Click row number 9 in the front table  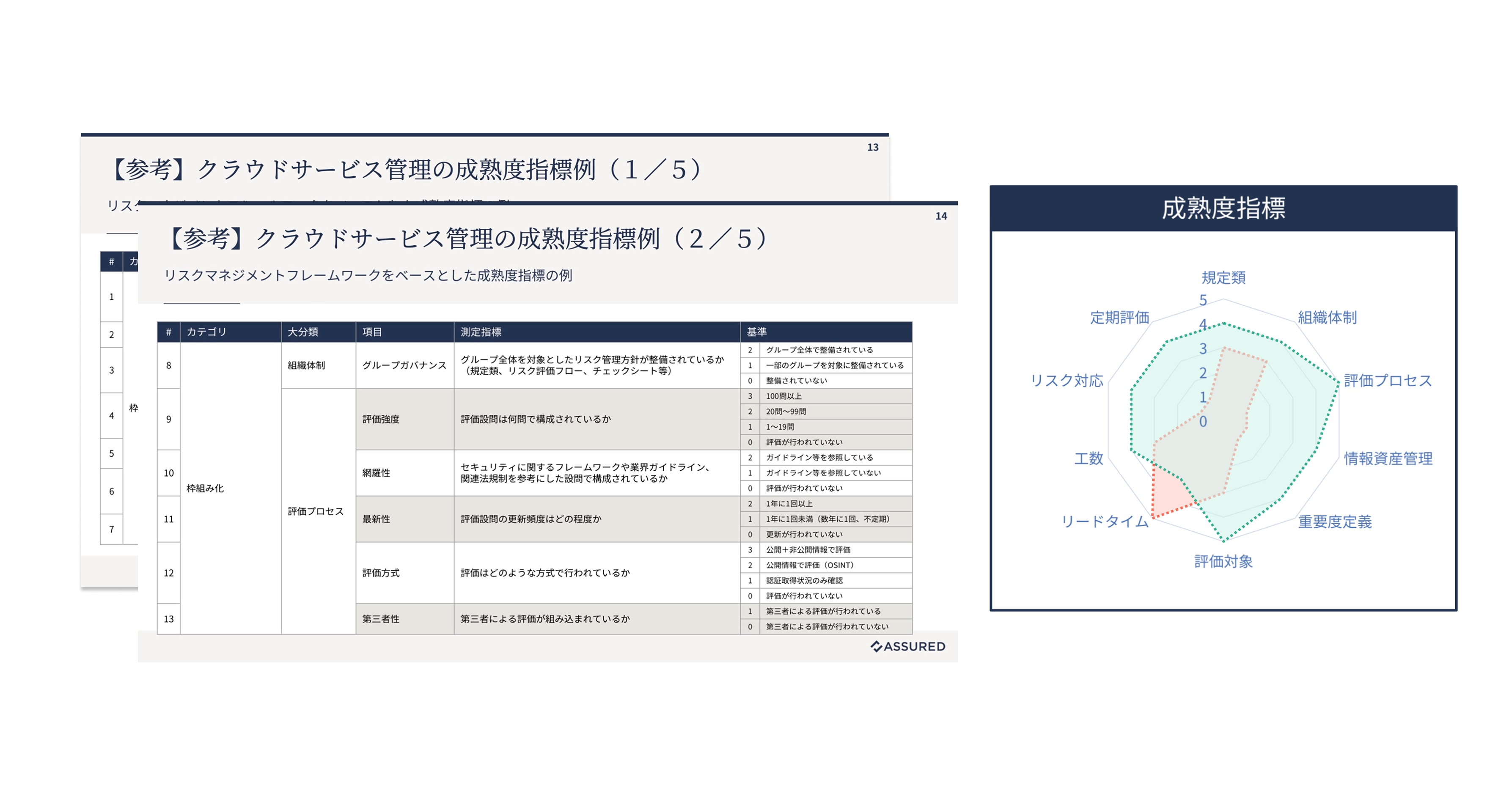[168, 419]
